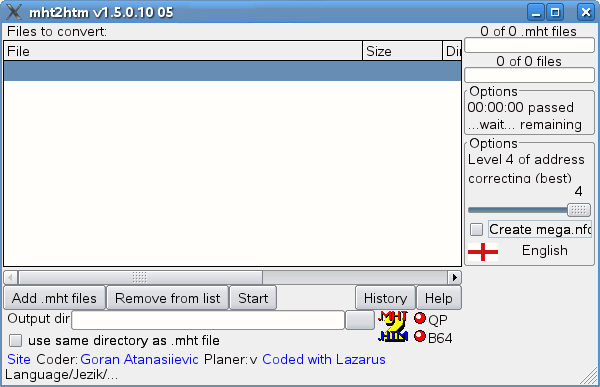This screenshot has height=387, width=600.
Task: Click the .mht files progress bar
Action: [x=529, y=46]
